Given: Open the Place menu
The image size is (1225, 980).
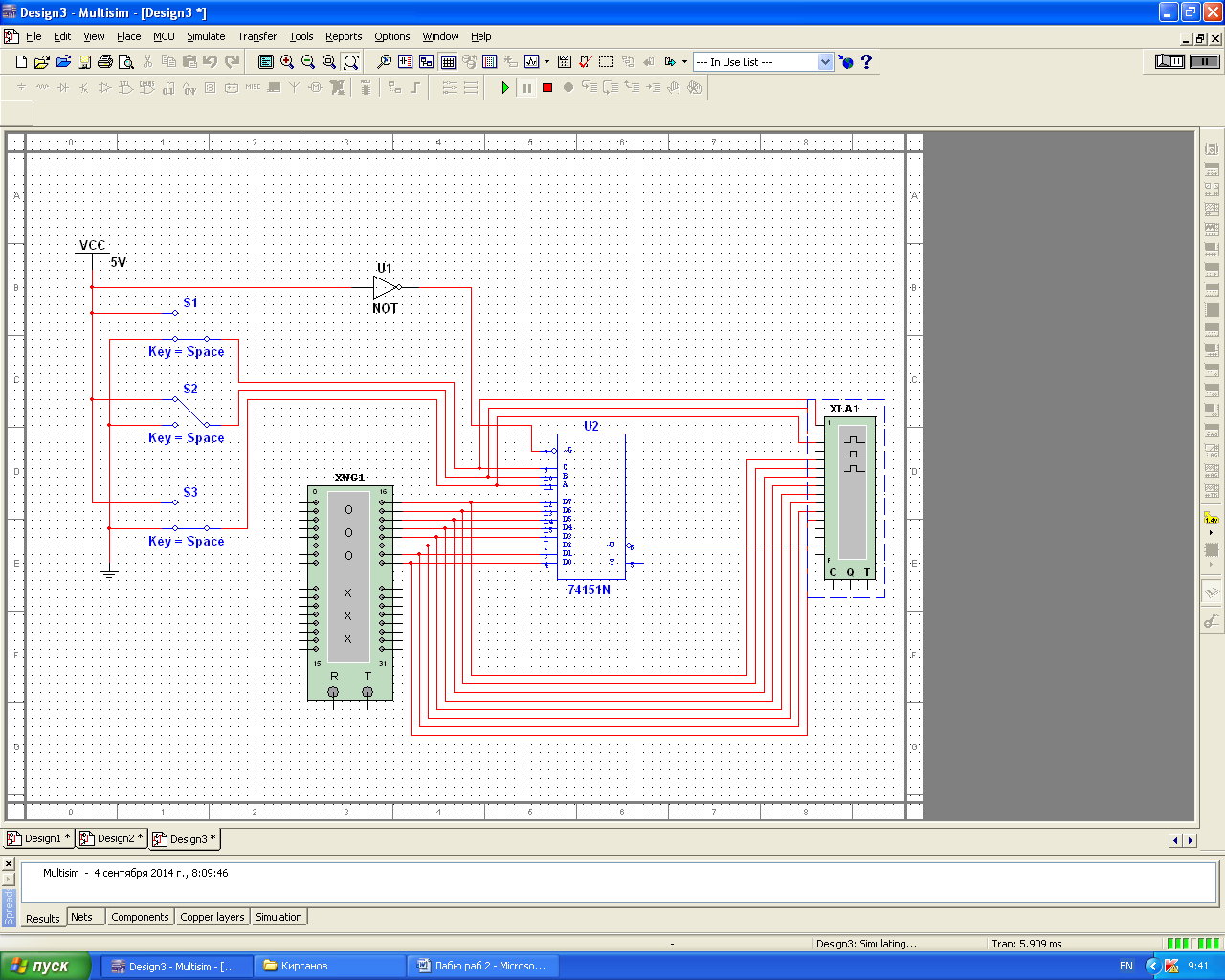Looking at the screenshot, I should click(128, 36).
